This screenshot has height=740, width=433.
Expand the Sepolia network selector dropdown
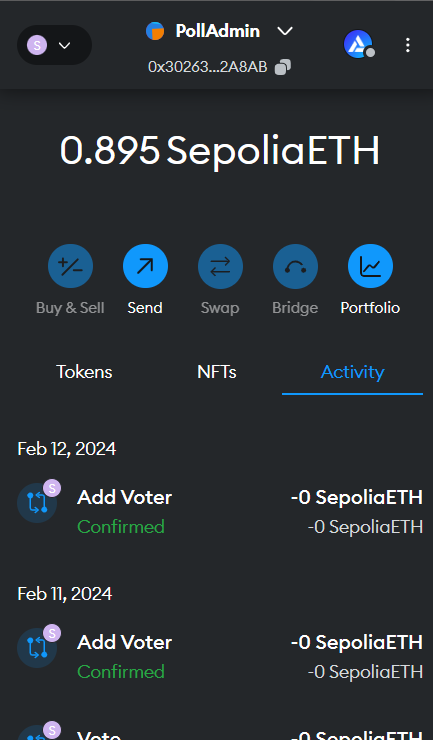pos(54,45)
